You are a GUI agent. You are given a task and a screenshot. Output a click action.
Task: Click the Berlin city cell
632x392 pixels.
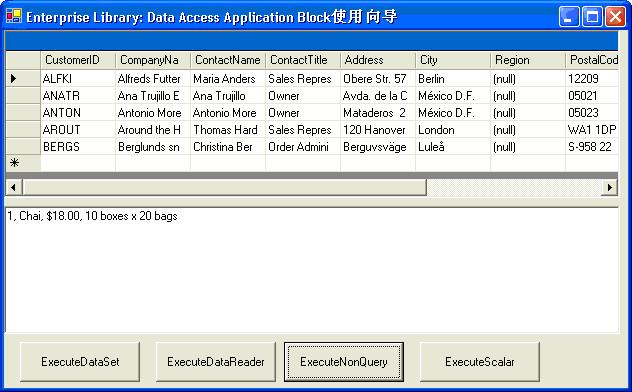tap(453, 79)
